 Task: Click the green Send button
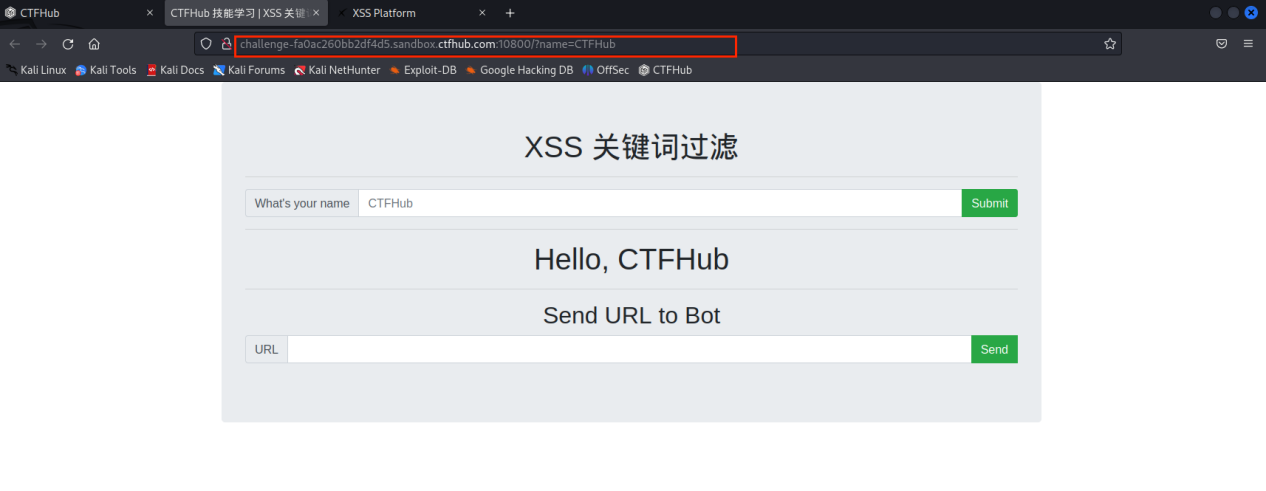click(x=994, y=349)
